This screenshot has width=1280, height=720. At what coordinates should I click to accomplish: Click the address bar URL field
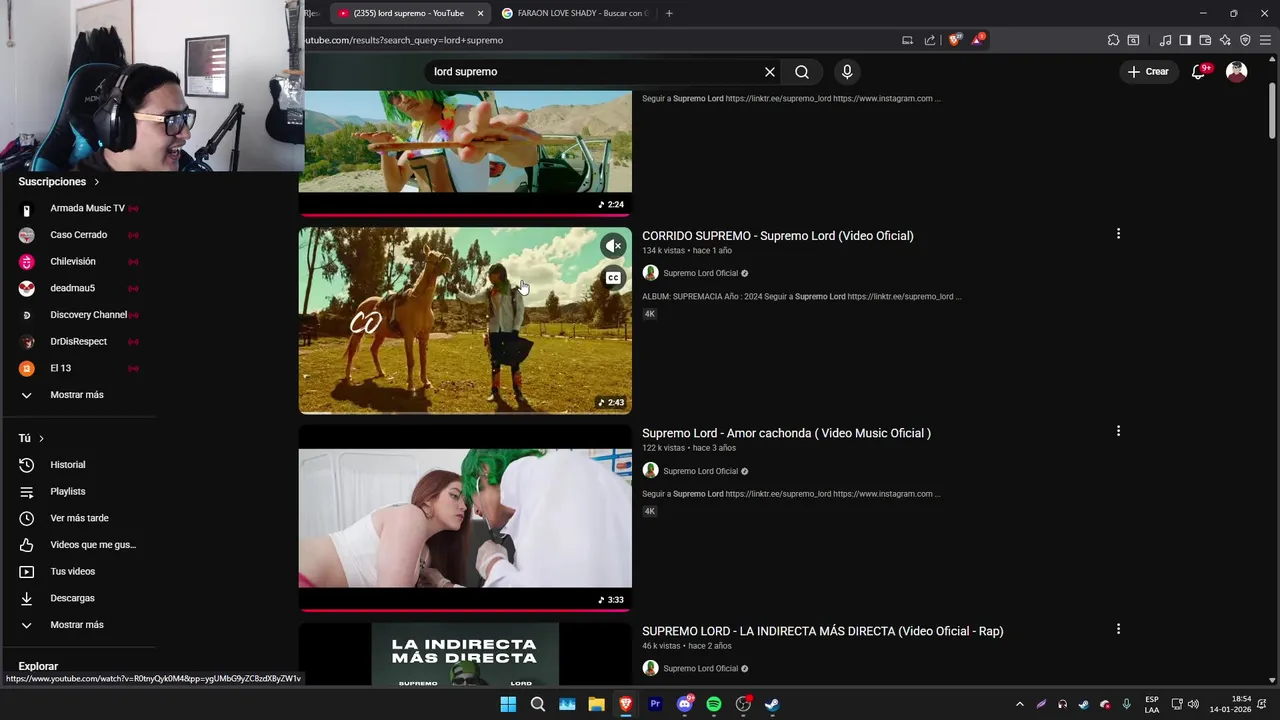pos(600,40)
